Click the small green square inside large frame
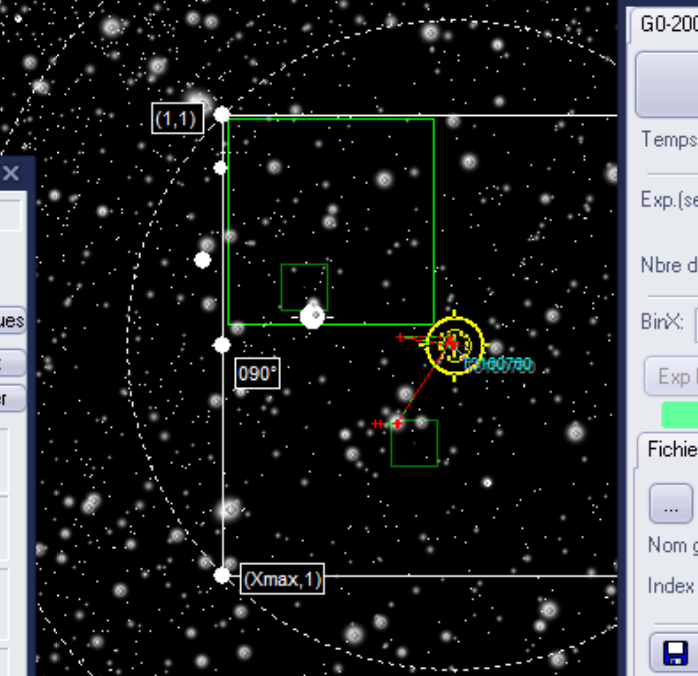Image resolution: width=698 pixels, height=676 pixels. [304, 287]
